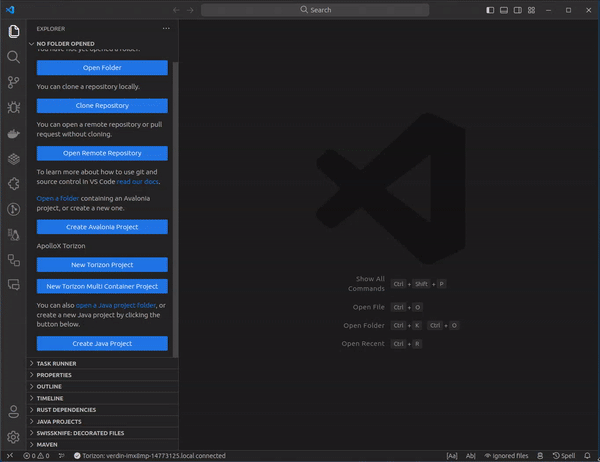Click the ports icon in status bar
This screenshot has height=462, width=600.
[x=61, y=455]
